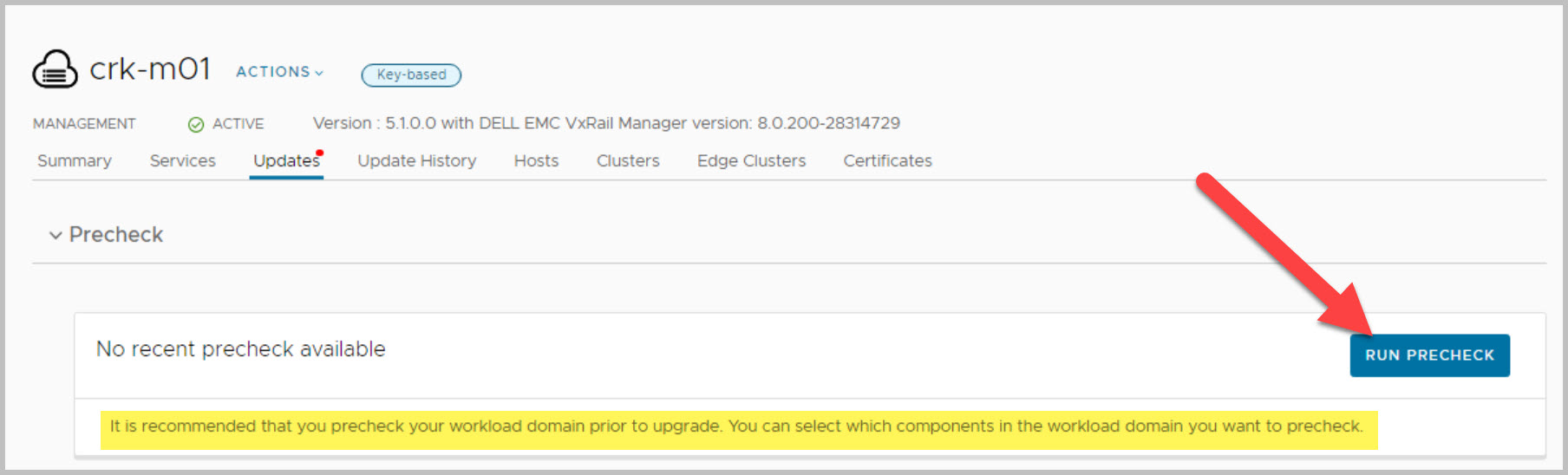Click the 'No recent precheck available' message

tap(240, 349)
